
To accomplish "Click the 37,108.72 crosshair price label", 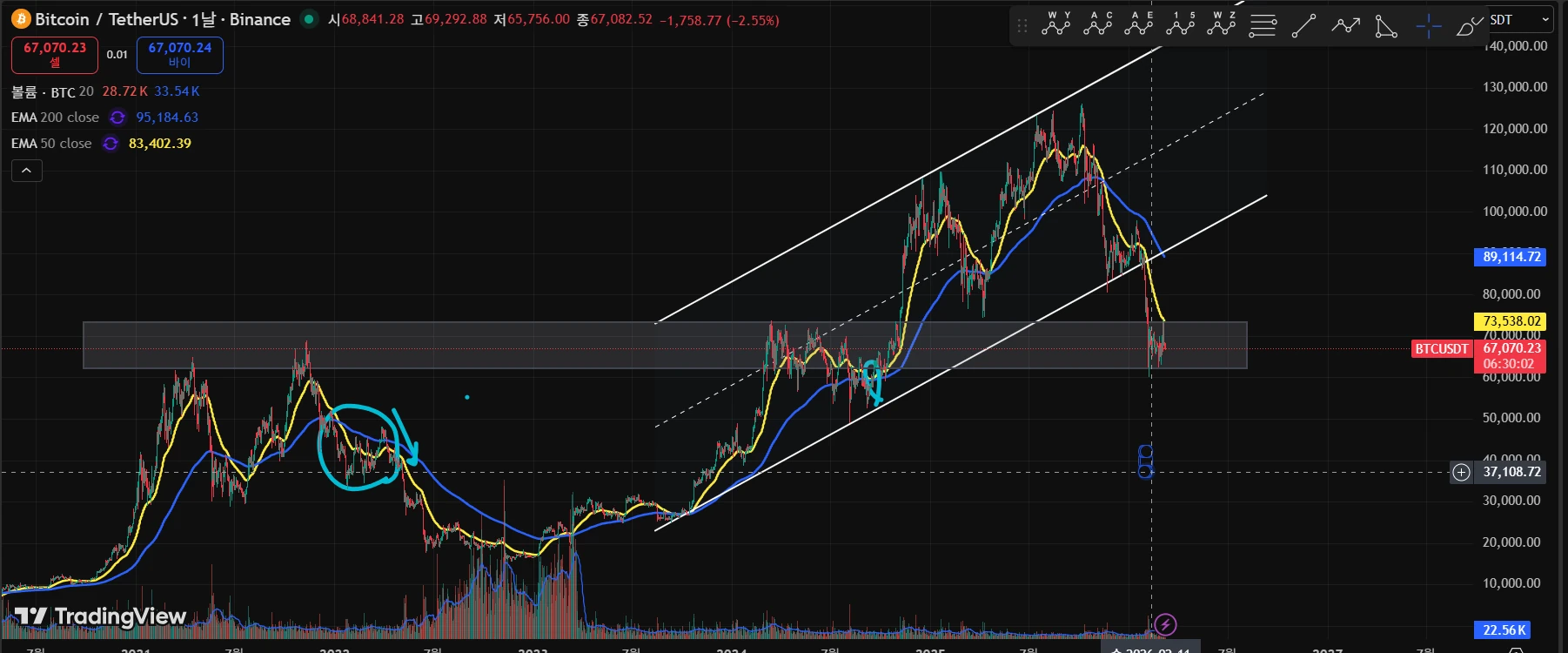I will point(1511,472).
